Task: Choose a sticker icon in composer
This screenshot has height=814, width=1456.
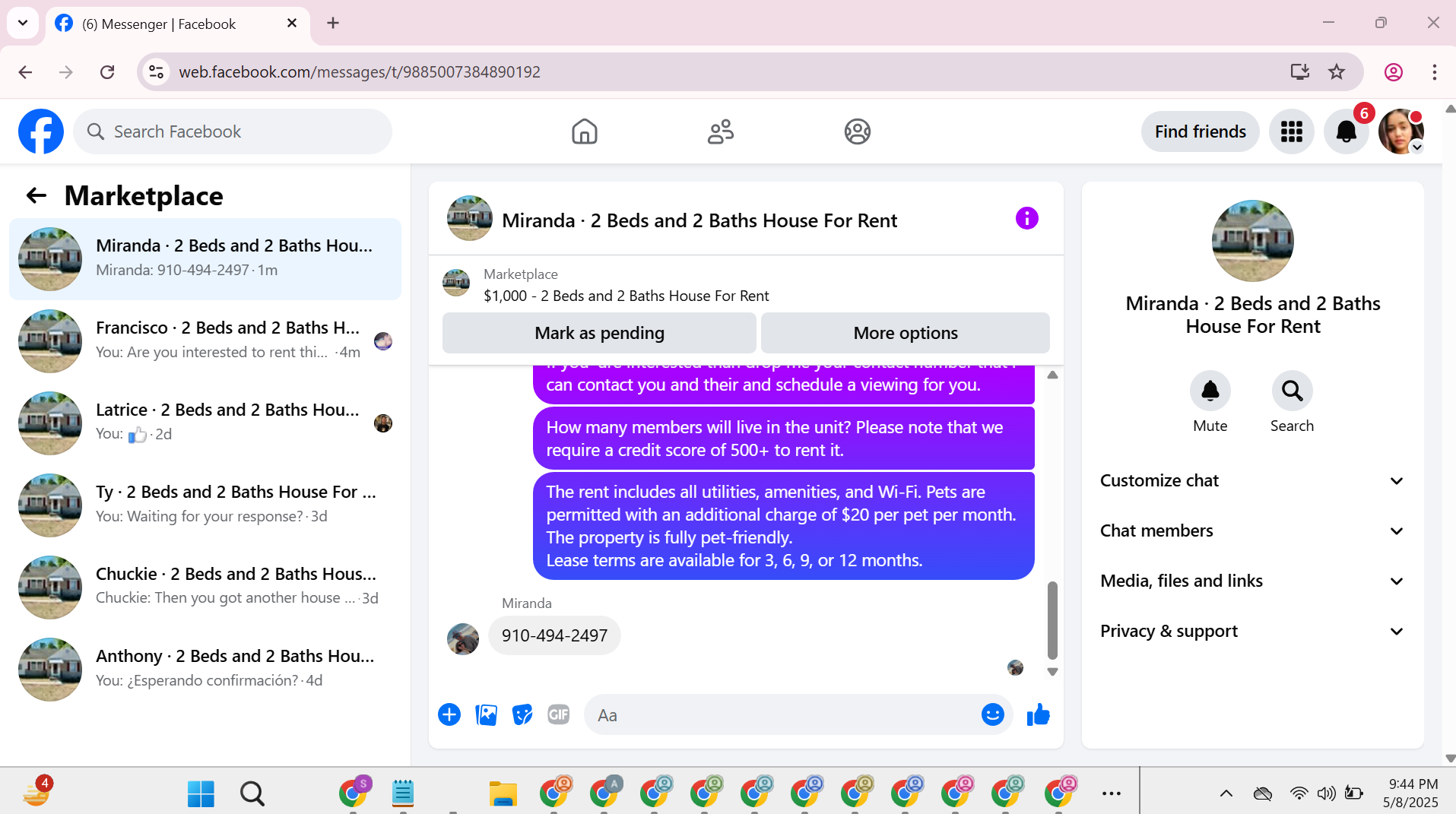Action: tap(522, 714)
